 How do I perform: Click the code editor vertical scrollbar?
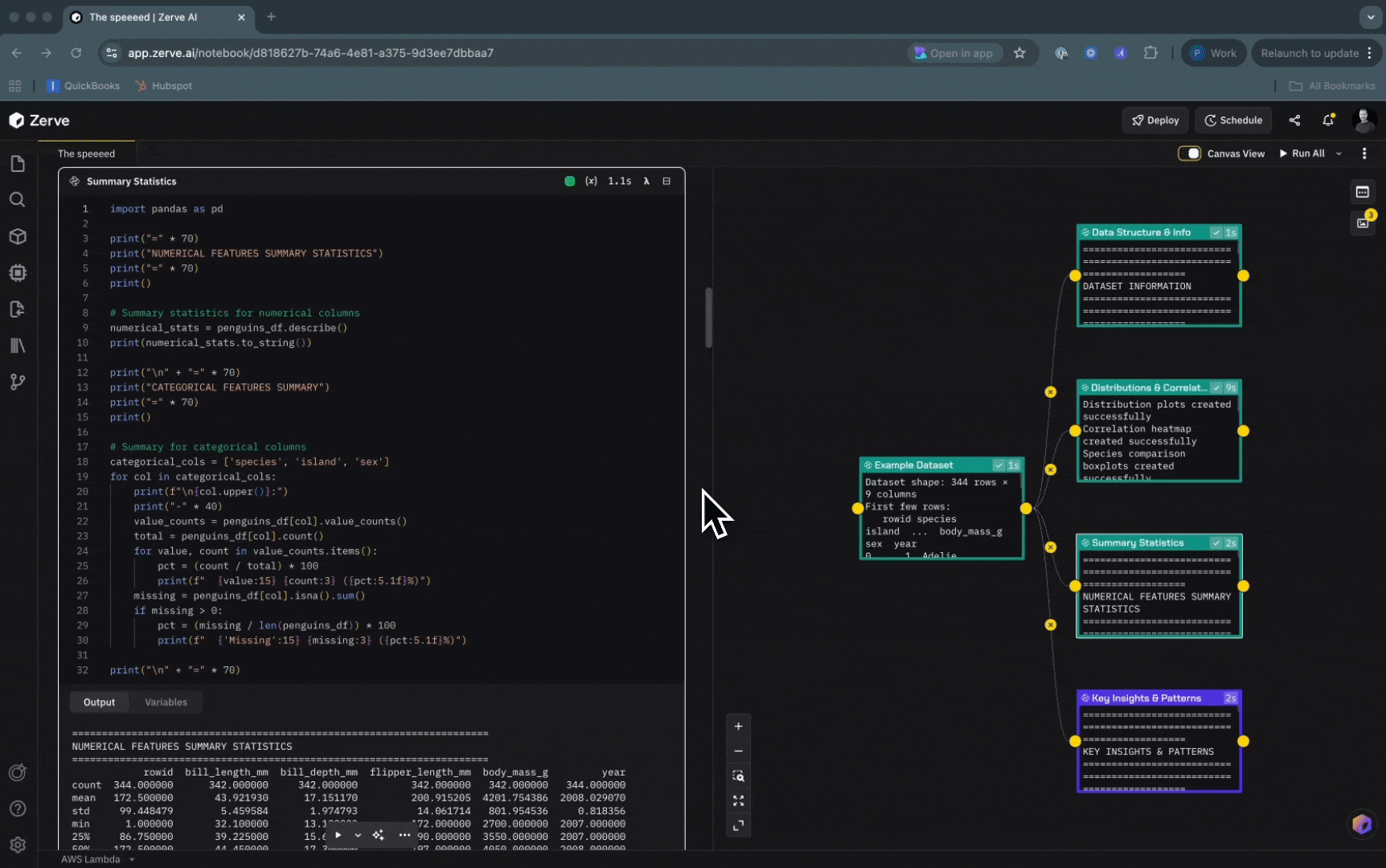(x=708, y=317)
